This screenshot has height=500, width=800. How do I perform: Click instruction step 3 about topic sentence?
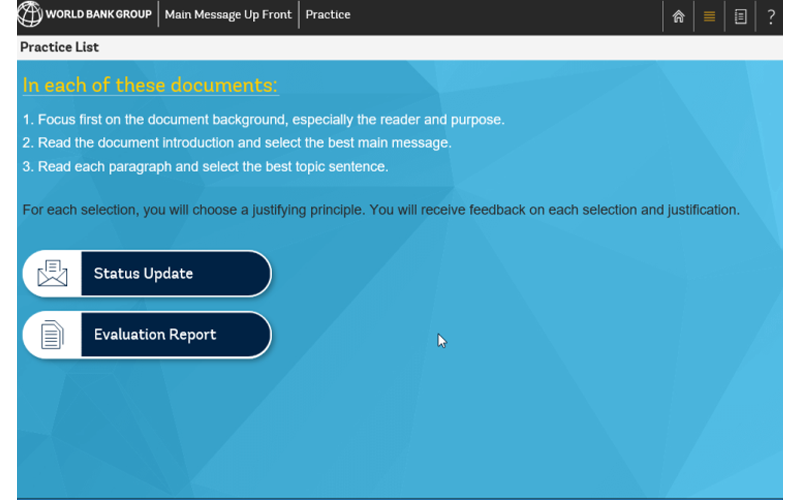pos(205,166)
